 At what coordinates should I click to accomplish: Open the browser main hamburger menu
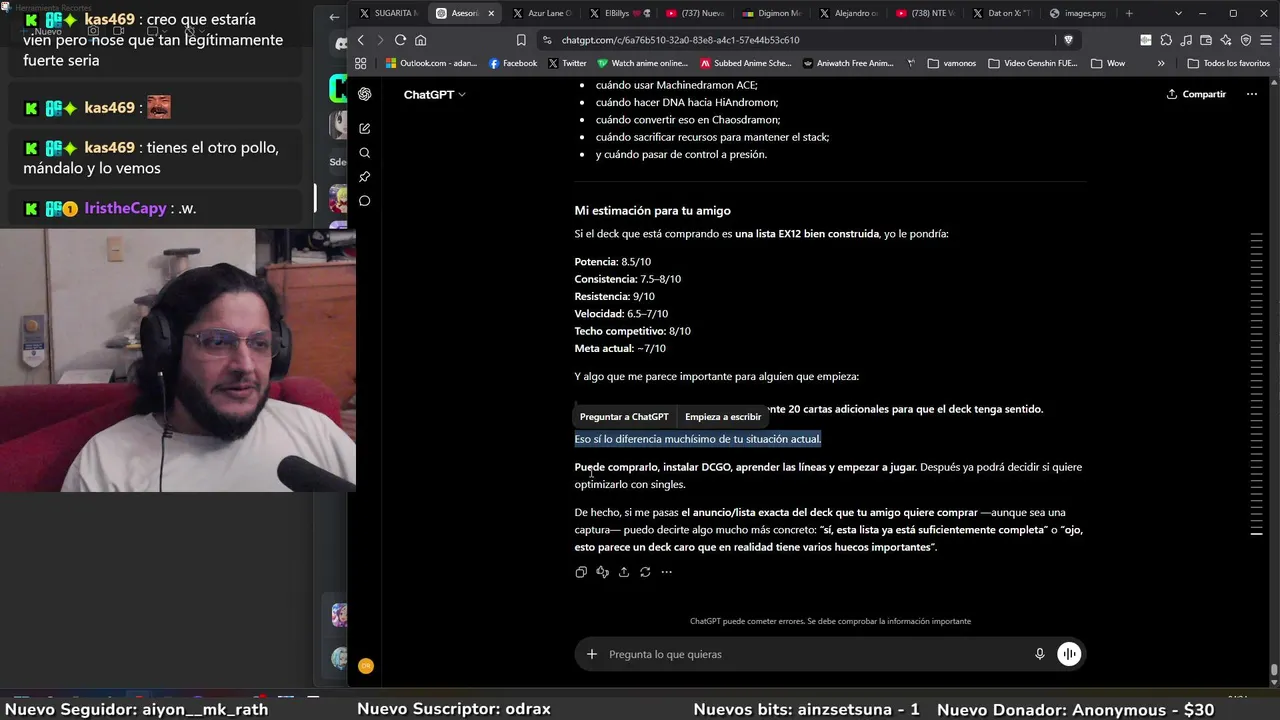click(1266, 40)
